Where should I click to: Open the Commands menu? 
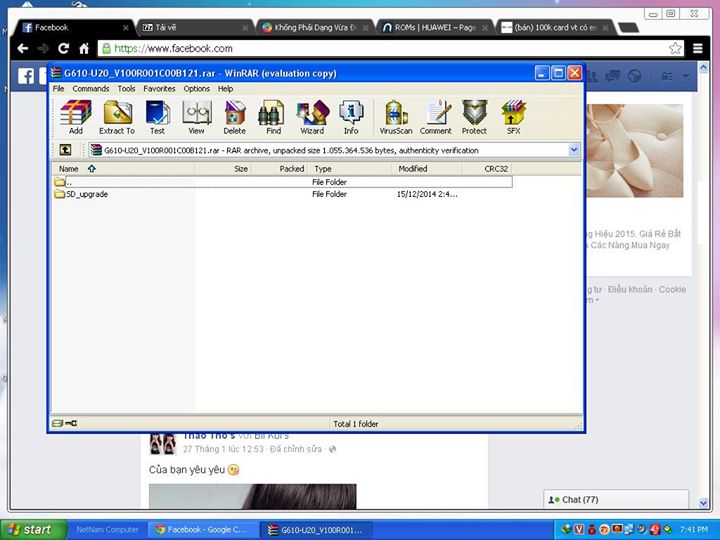[91, 89]
